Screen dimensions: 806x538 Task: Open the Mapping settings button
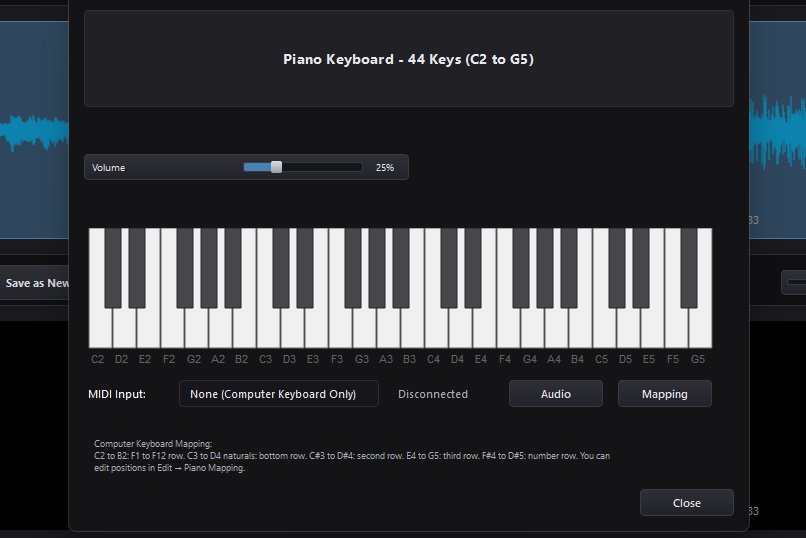coord(665,394)
